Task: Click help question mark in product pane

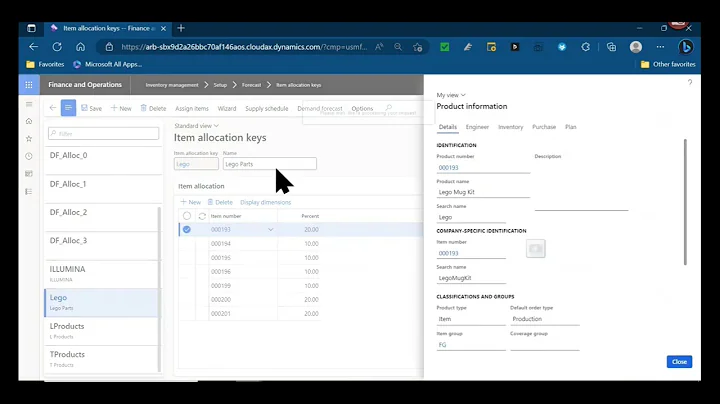Action: click(690, 82)
